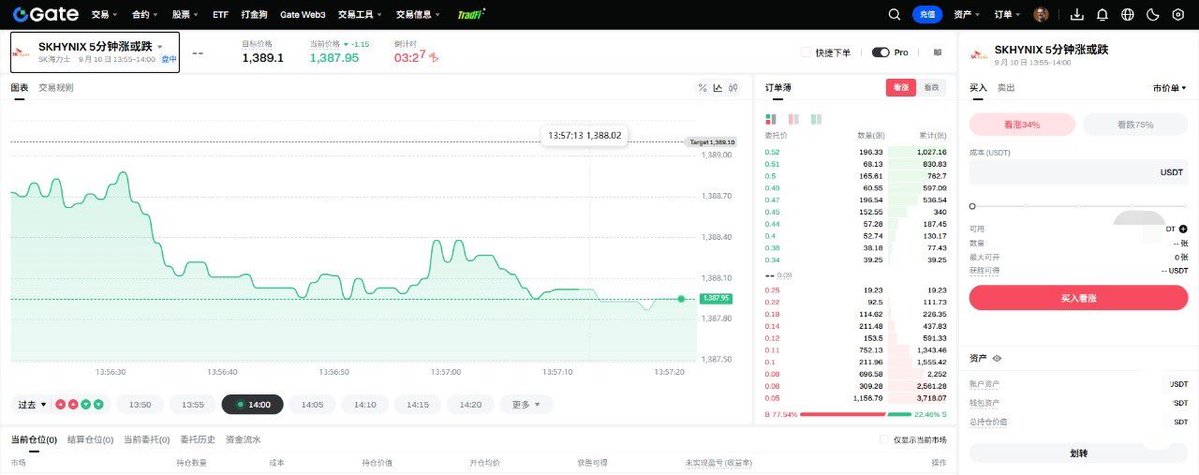Click the globe language icon
Image resolution: width=1199 pixels, height=475 pixels.
pyautogui.click(x=1127, y=14)
